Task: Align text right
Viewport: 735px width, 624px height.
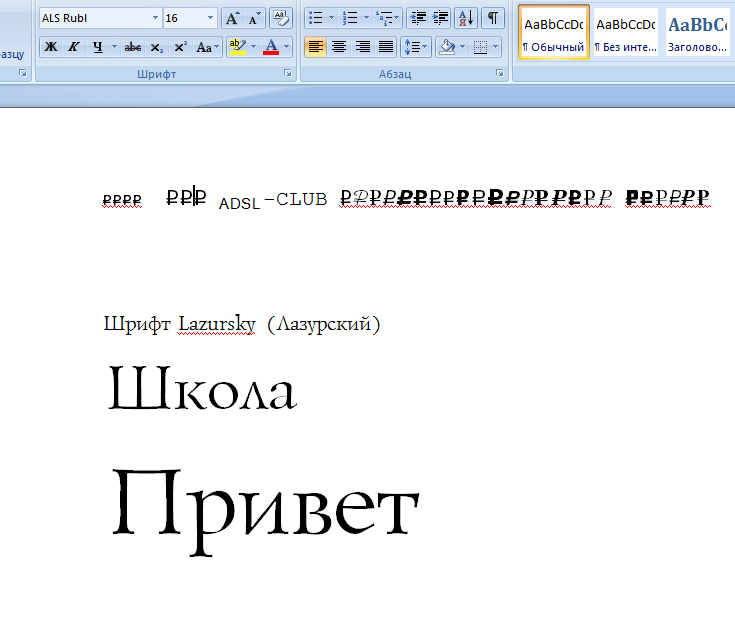Action: pyautogui.click(x=362, y=47)
